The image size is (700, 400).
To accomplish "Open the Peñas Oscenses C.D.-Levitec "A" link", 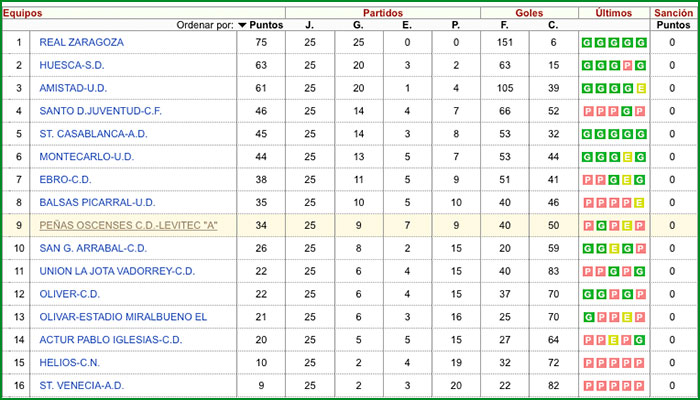I will (x=128, y=226).
